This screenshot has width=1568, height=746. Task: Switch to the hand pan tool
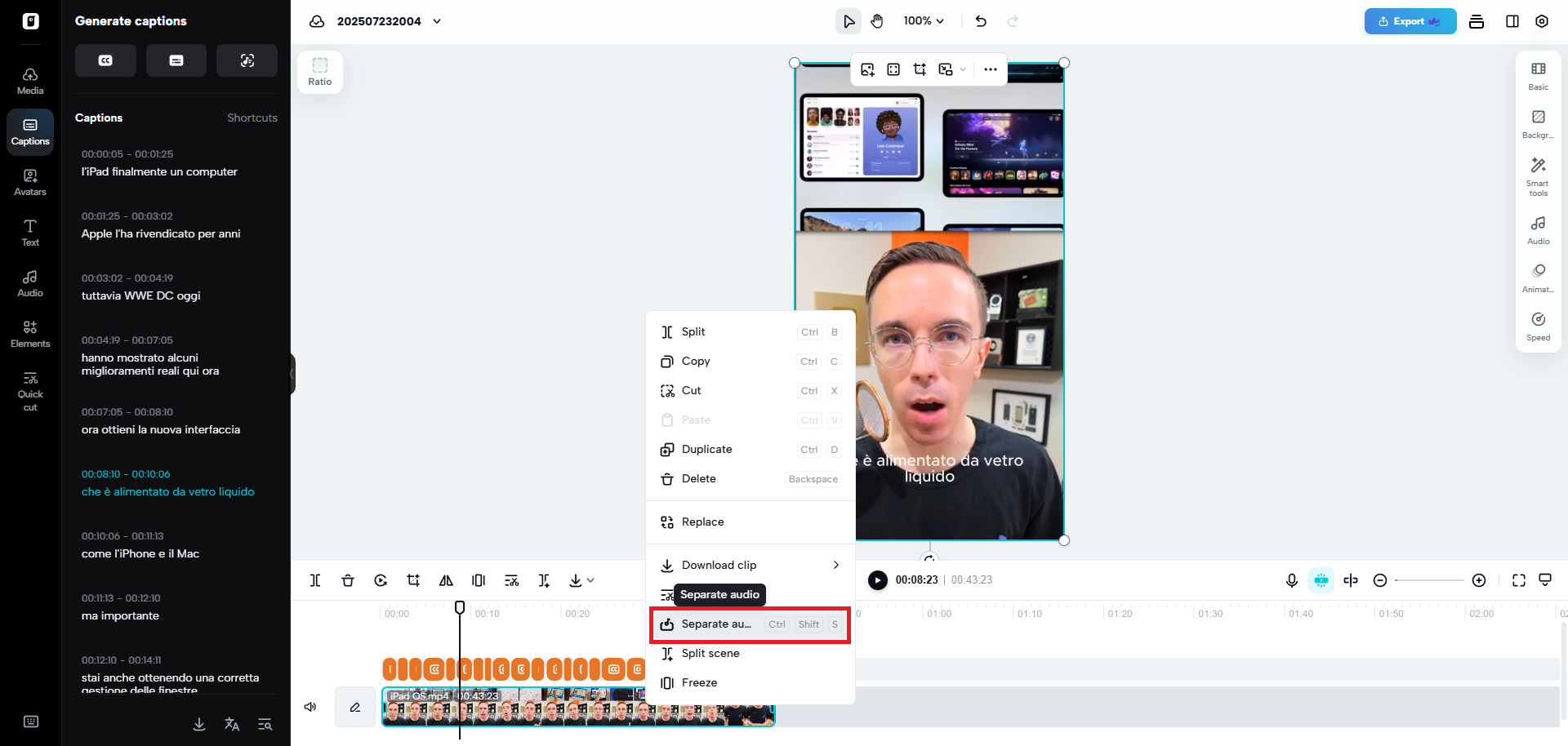pyautogui.click(x=877, y=21)
